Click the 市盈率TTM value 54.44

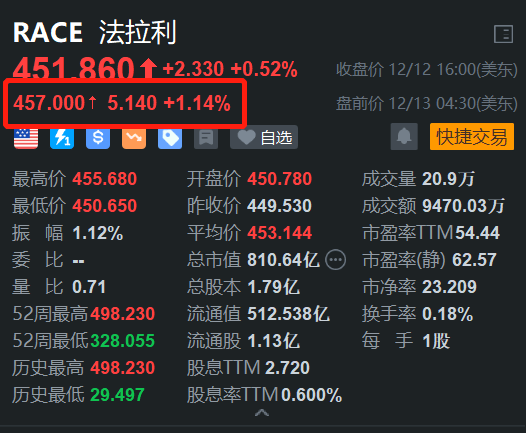(477, 233)
